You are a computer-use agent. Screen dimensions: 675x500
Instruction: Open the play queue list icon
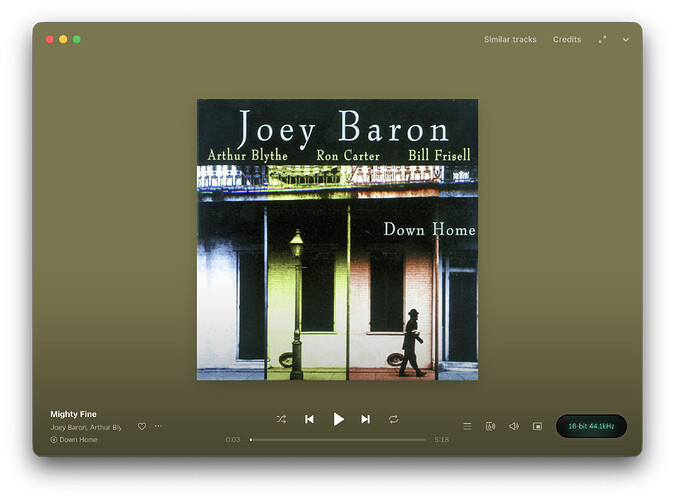pyautogui.click(x=467, y=426)
